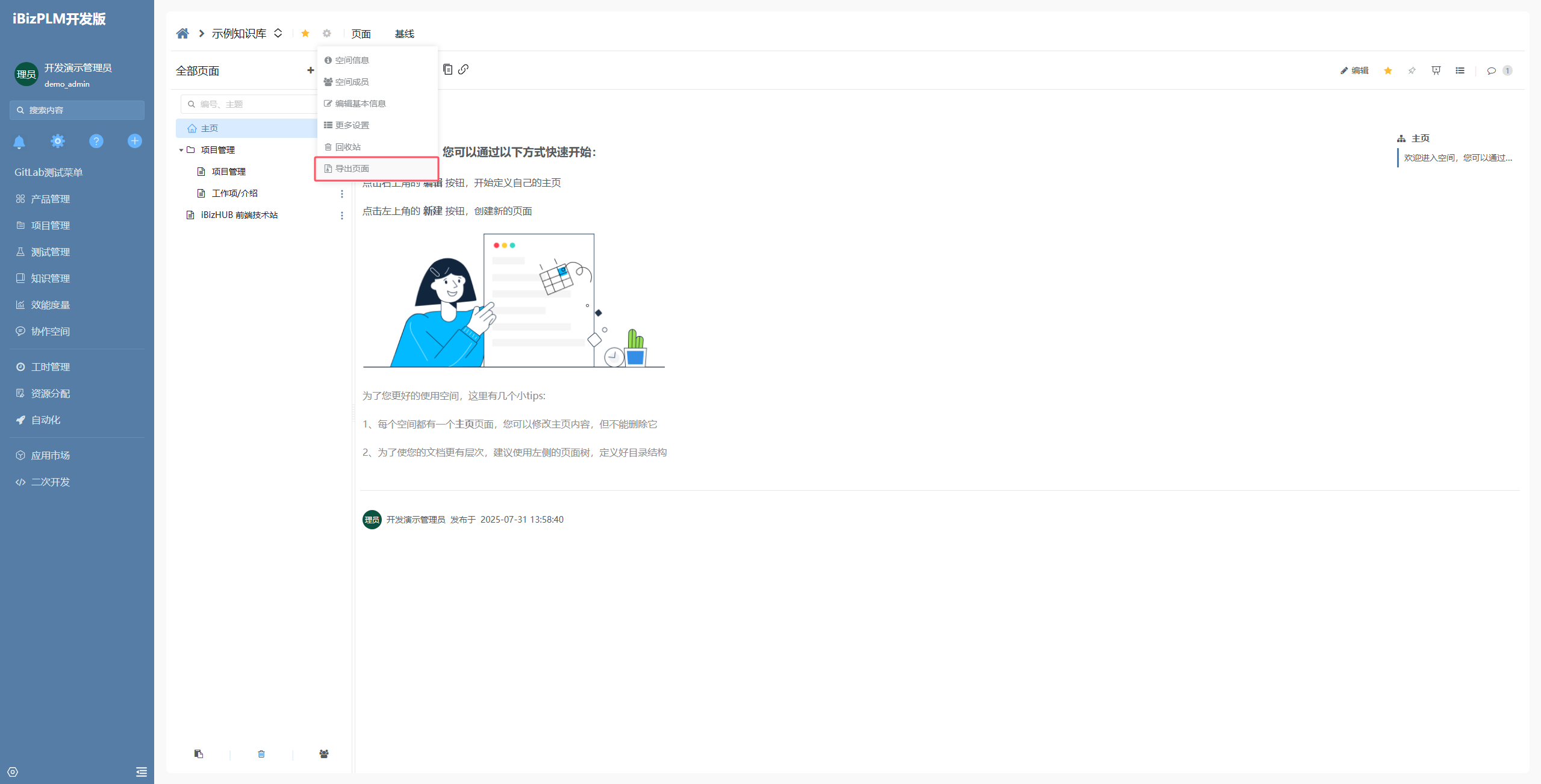Toggle the favorite star beside 示例知识库
The height and width of the screenshot is (784, 1541).
pos(305,34)
